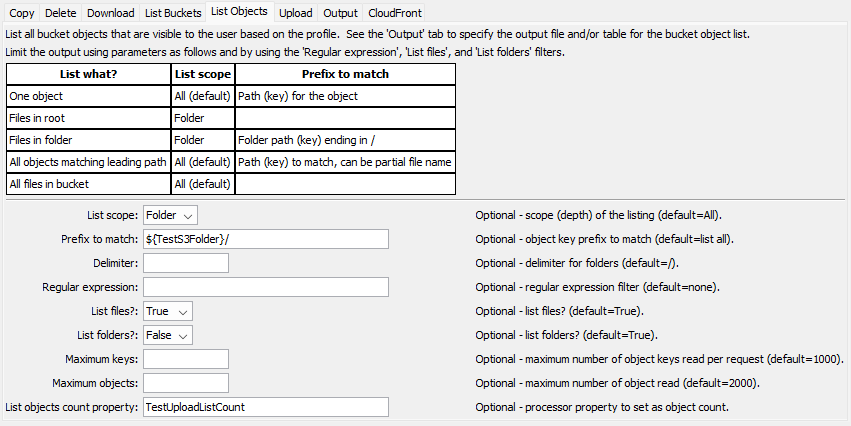Open the List files? dropdown
Image resolution: width=851 pixels, height=426 pixels.
click(167, 311)
